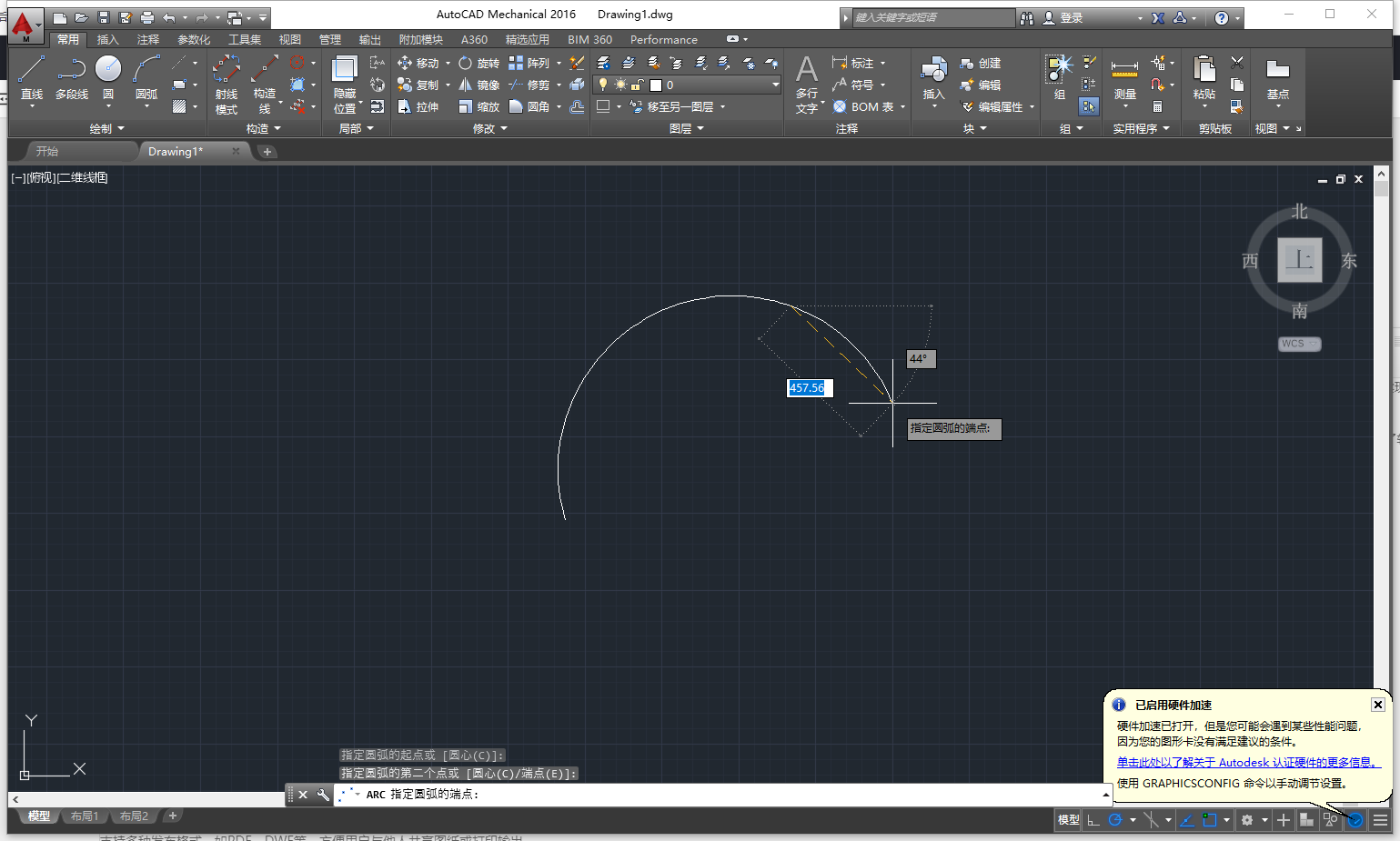The image size is (1400, 841).
Task: Open the layer name dropdown list
Action: point(775,85)
